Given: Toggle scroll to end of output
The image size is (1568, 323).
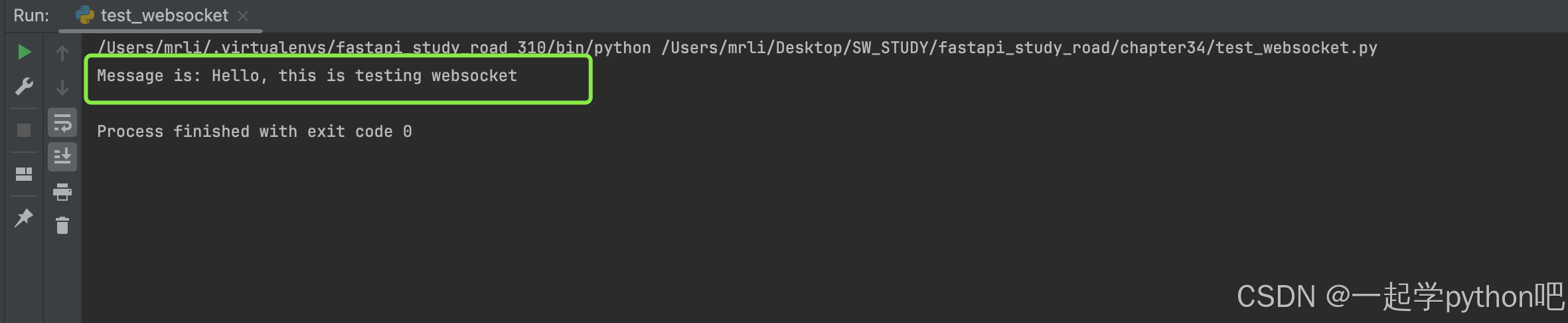Looking at the screenshot, I should click(62, 157).
